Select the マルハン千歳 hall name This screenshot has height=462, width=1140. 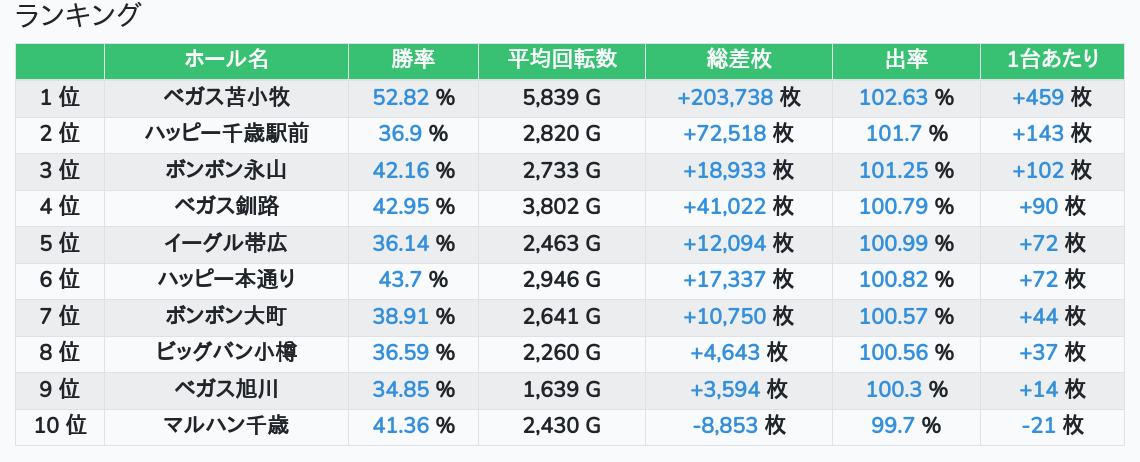click(x=226, y=425)
